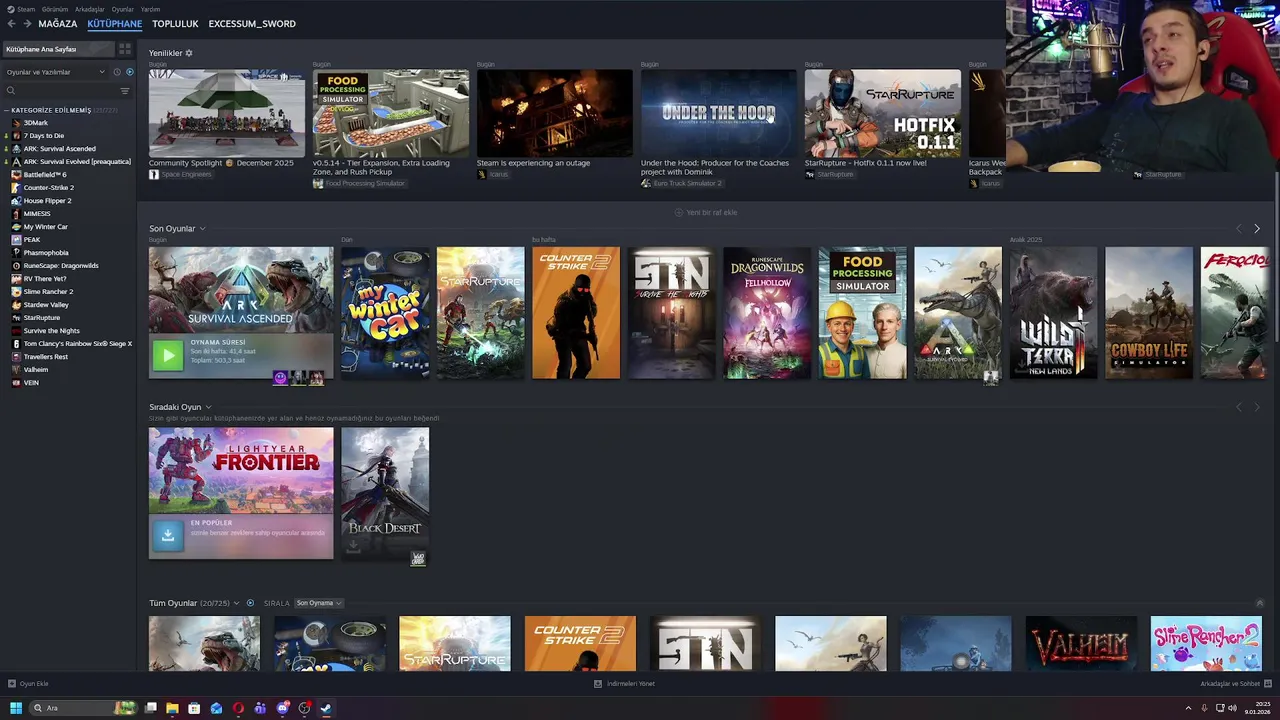The width and height of the screenshot is (1280, 720).
Task: Open the recent activity clock filter
Action: [117, 72]
